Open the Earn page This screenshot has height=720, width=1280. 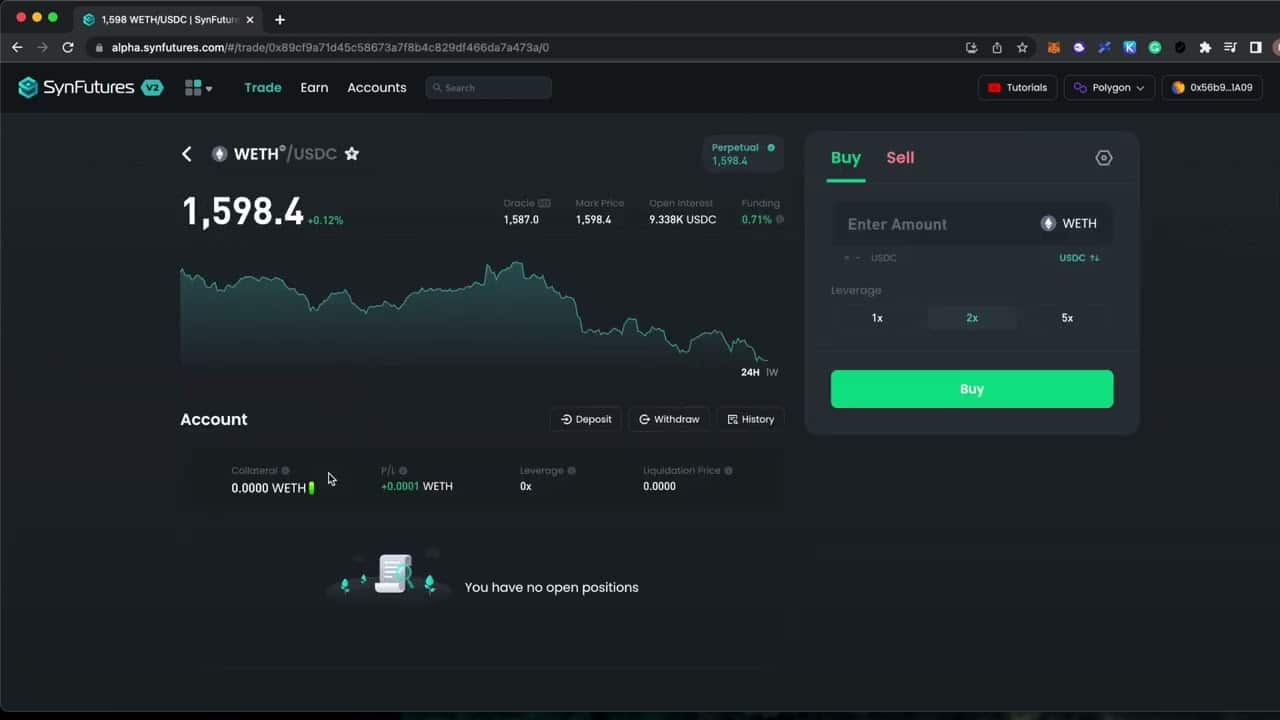click(x=314, y=87)
